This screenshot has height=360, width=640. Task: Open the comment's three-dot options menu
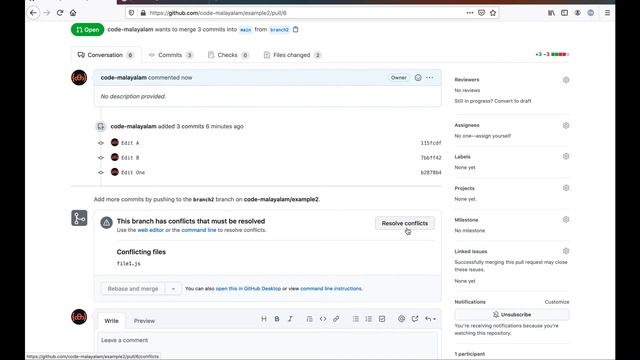pos(430,78)
